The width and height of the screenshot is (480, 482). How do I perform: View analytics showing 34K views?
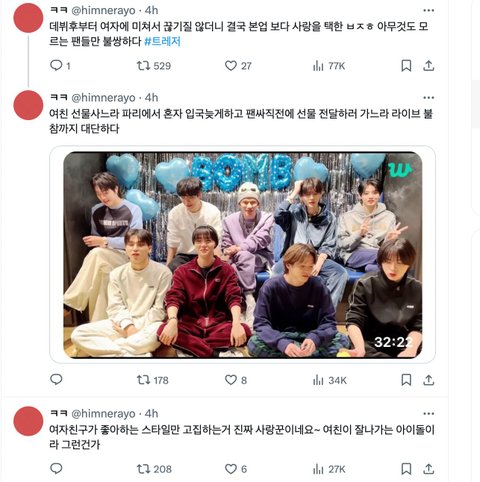pos(330,380)
